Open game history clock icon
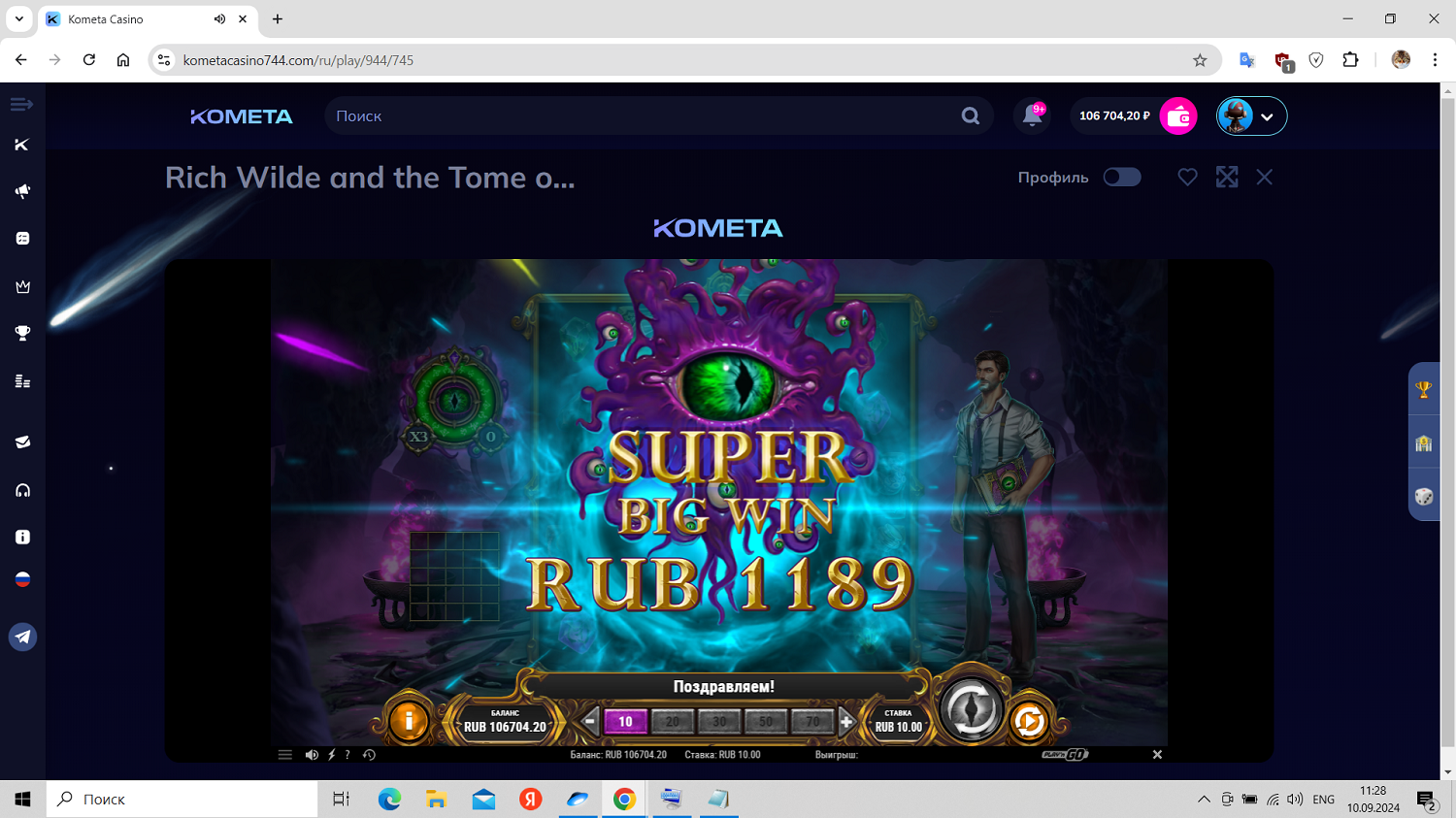The image size is (1456, 818). tap(369, 754)
